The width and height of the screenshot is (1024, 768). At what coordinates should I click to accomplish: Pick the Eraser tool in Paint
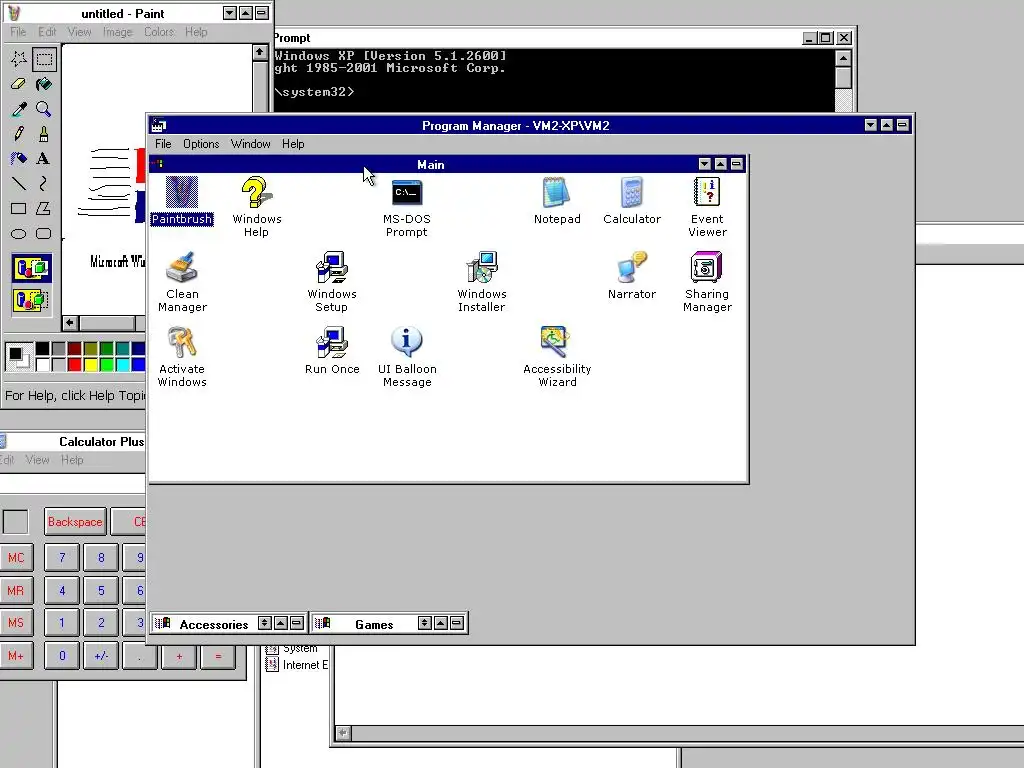click(18, 84)
